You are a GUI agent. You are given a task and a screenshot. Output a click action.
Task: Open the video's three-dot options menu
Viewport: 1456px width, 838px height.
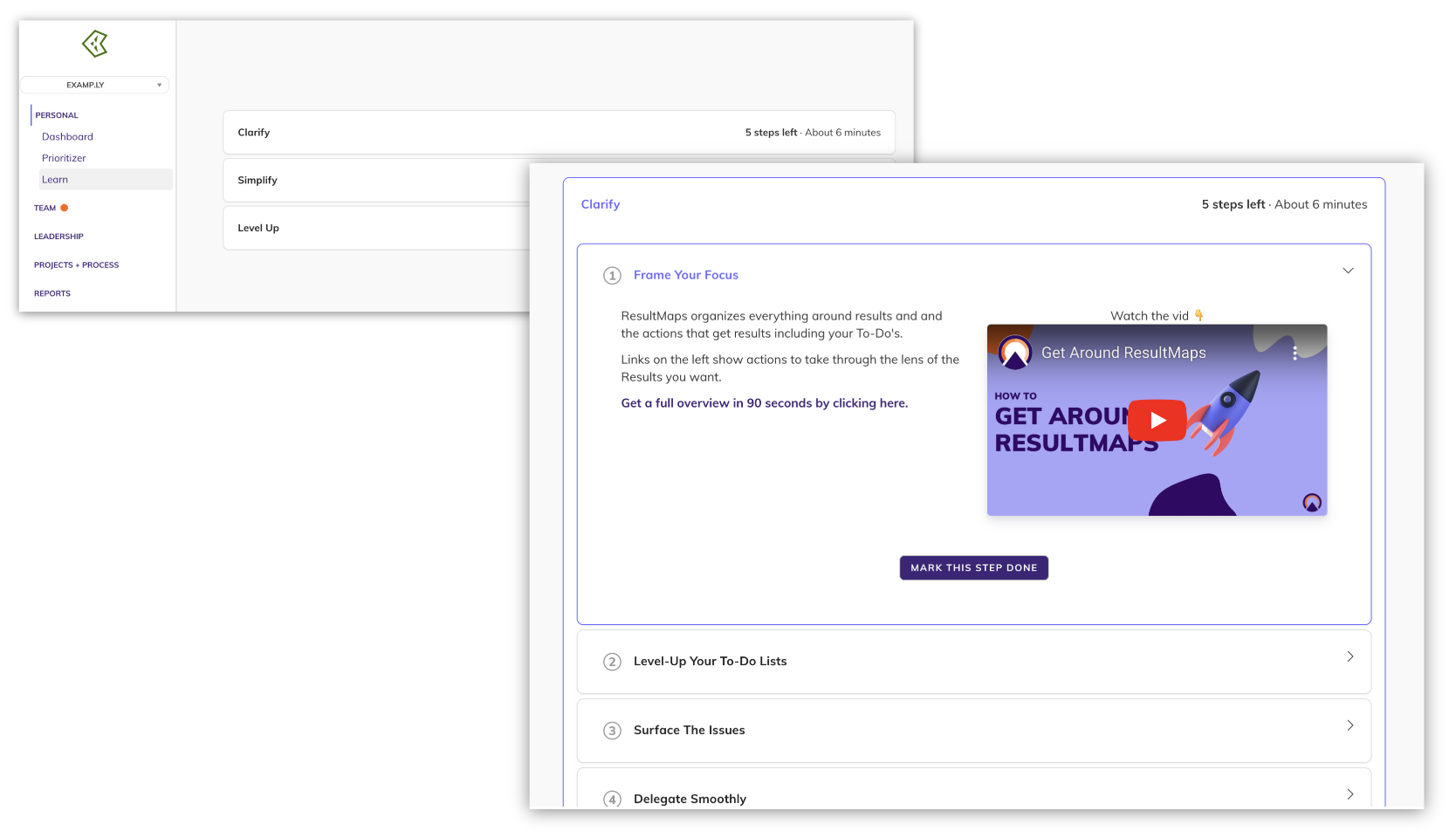click(x=1295, y=353)
